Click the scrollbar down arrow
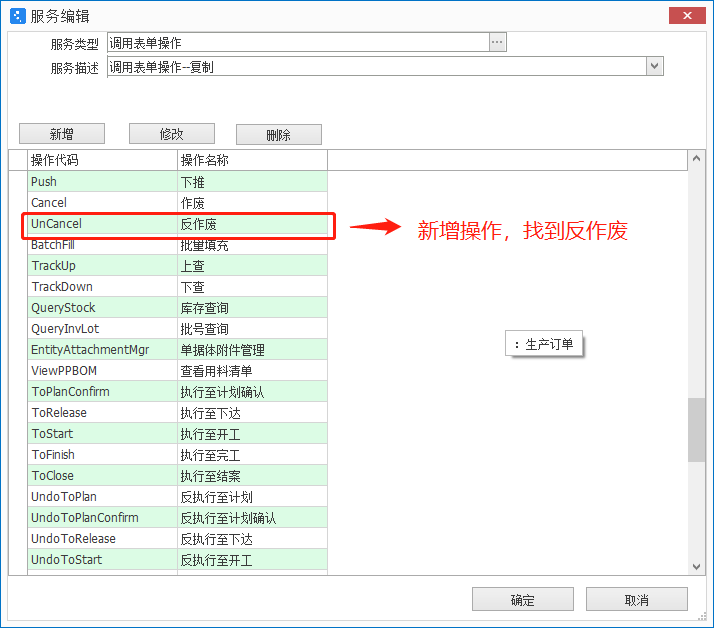Screen dimensions: 714x628 (696, 567)
